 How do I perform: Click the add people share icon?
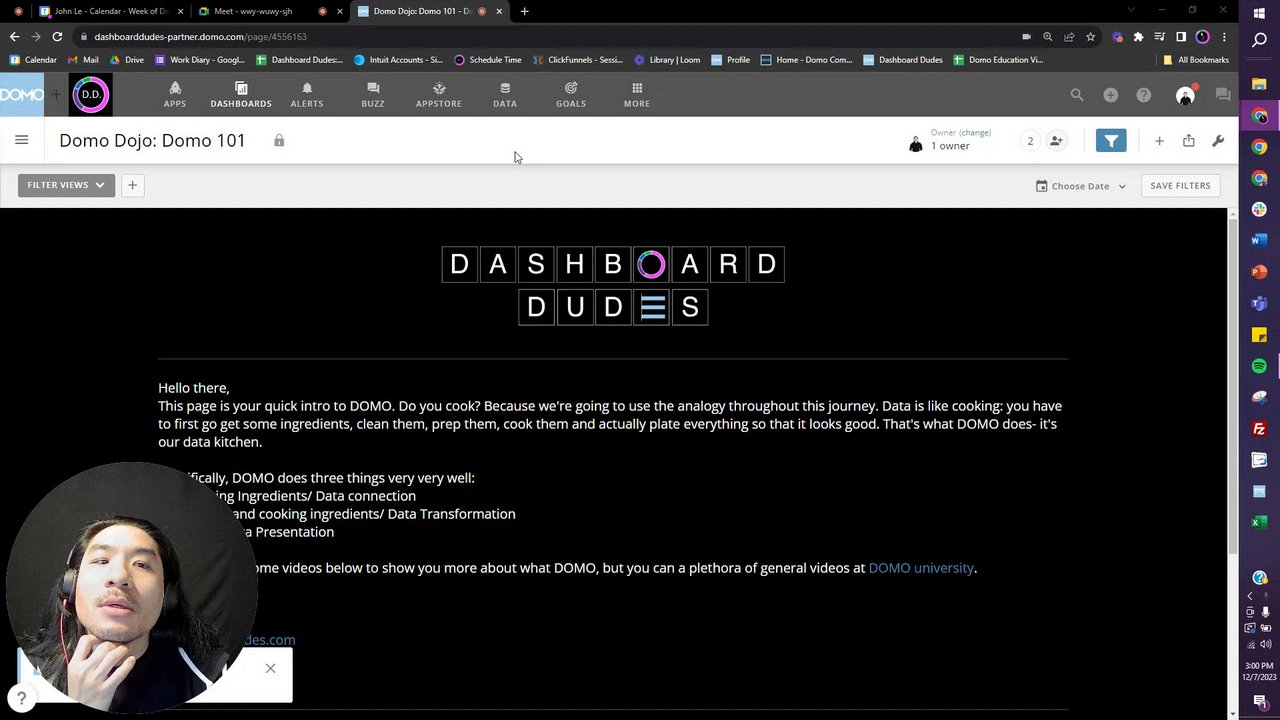click(x=1056, y=141)
